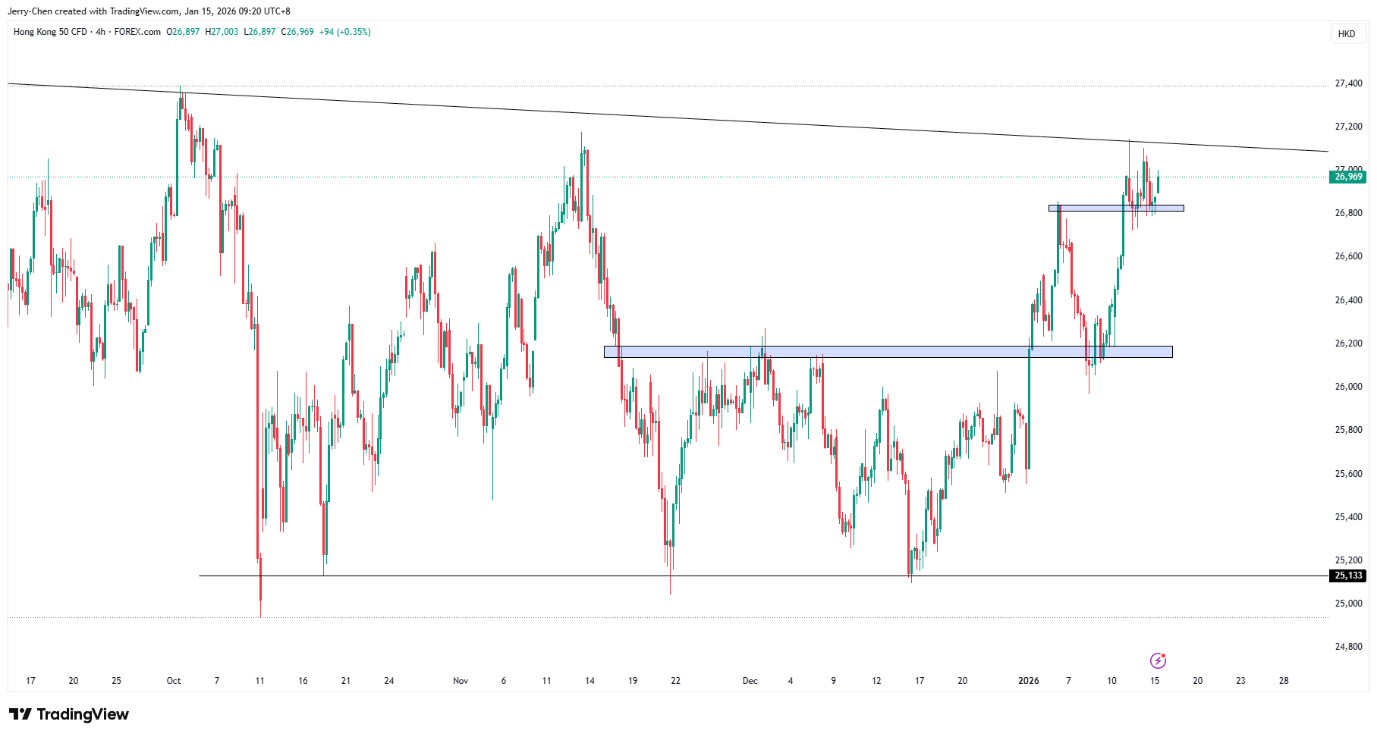Click the pink lightning event marker icon
Screen dimensions: 1377x737
1158,660
